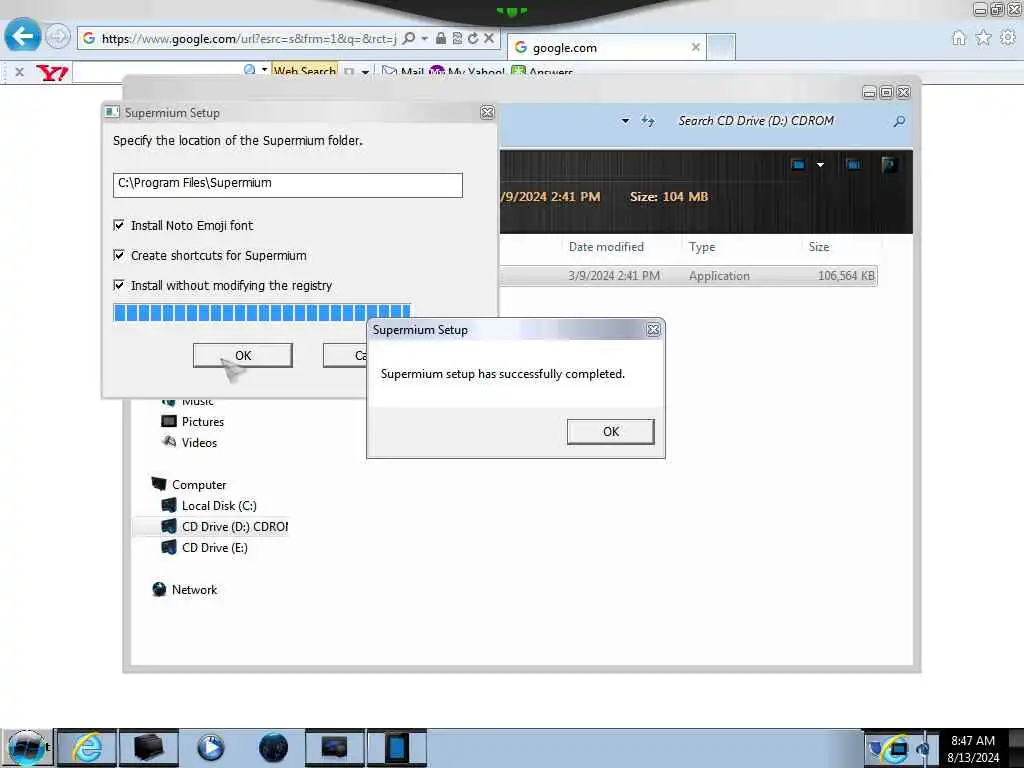Toggle Install Noto Emoji font checkbox
This screenshot has height=768, width=1024.
(119, 225)
